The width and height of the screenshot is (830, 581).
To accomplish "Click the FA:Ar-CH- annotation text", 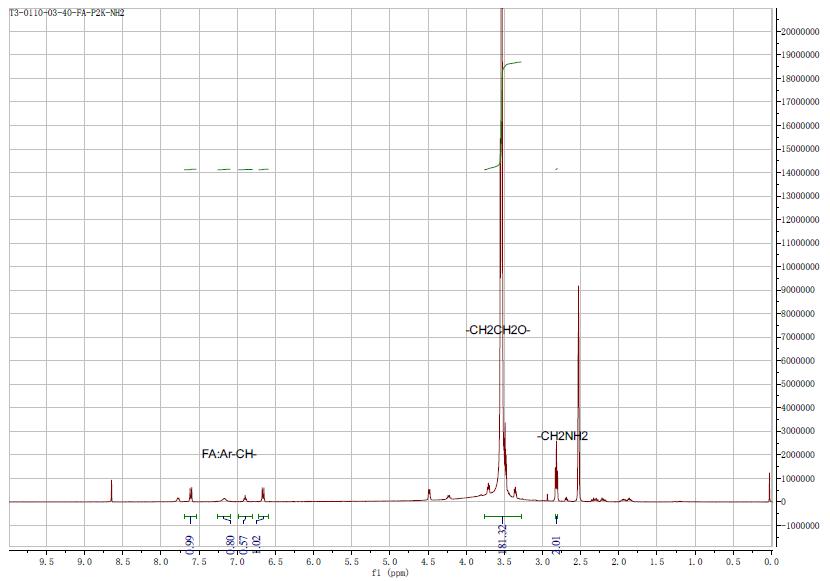I will click(229, 454).
